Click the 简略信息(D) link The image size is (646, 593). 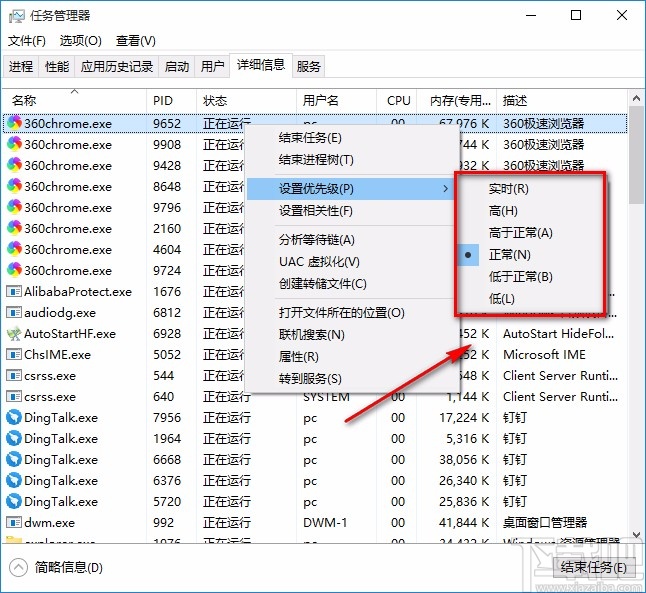click(68, 568)
